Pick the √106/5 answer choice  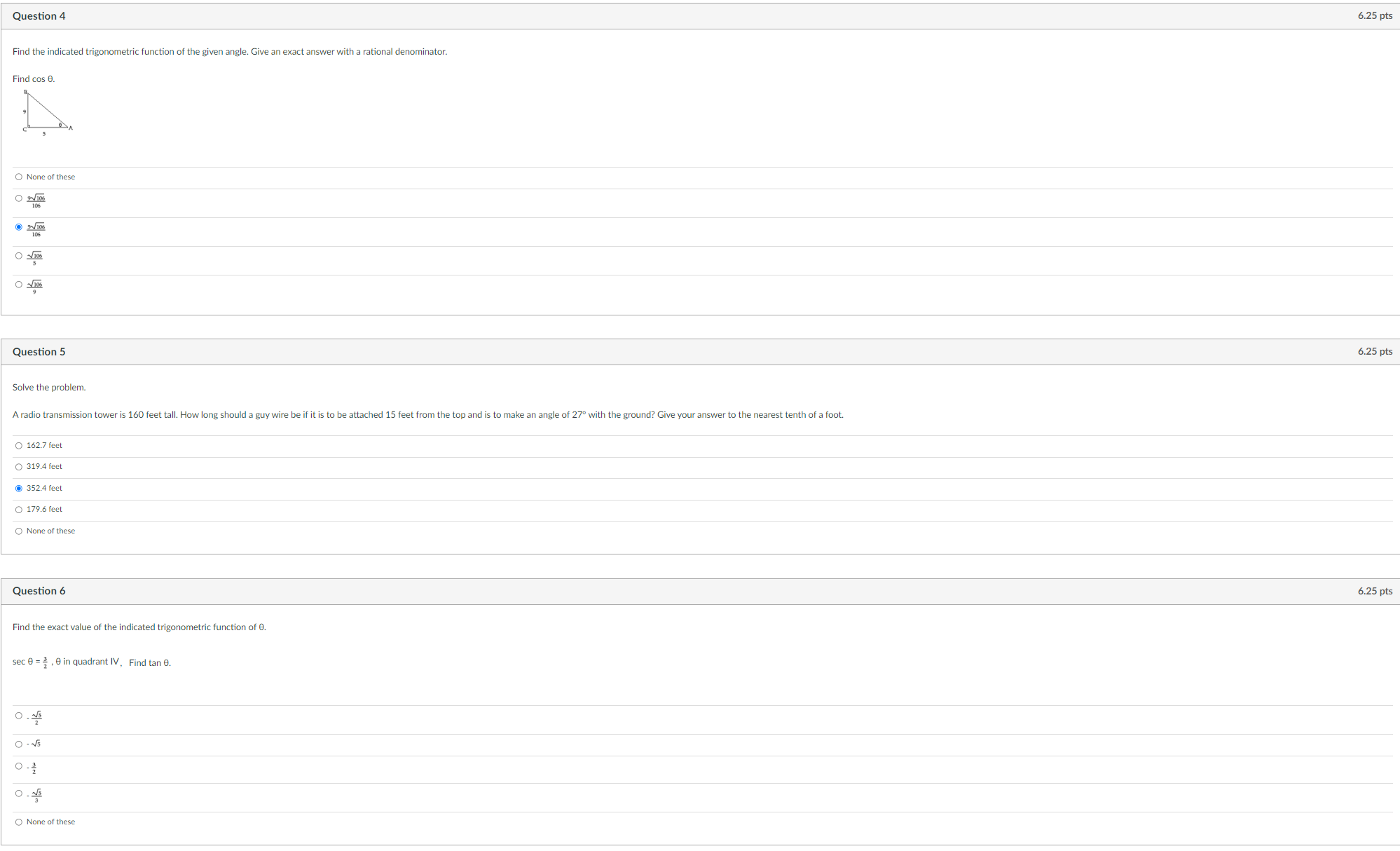(19, 256)
